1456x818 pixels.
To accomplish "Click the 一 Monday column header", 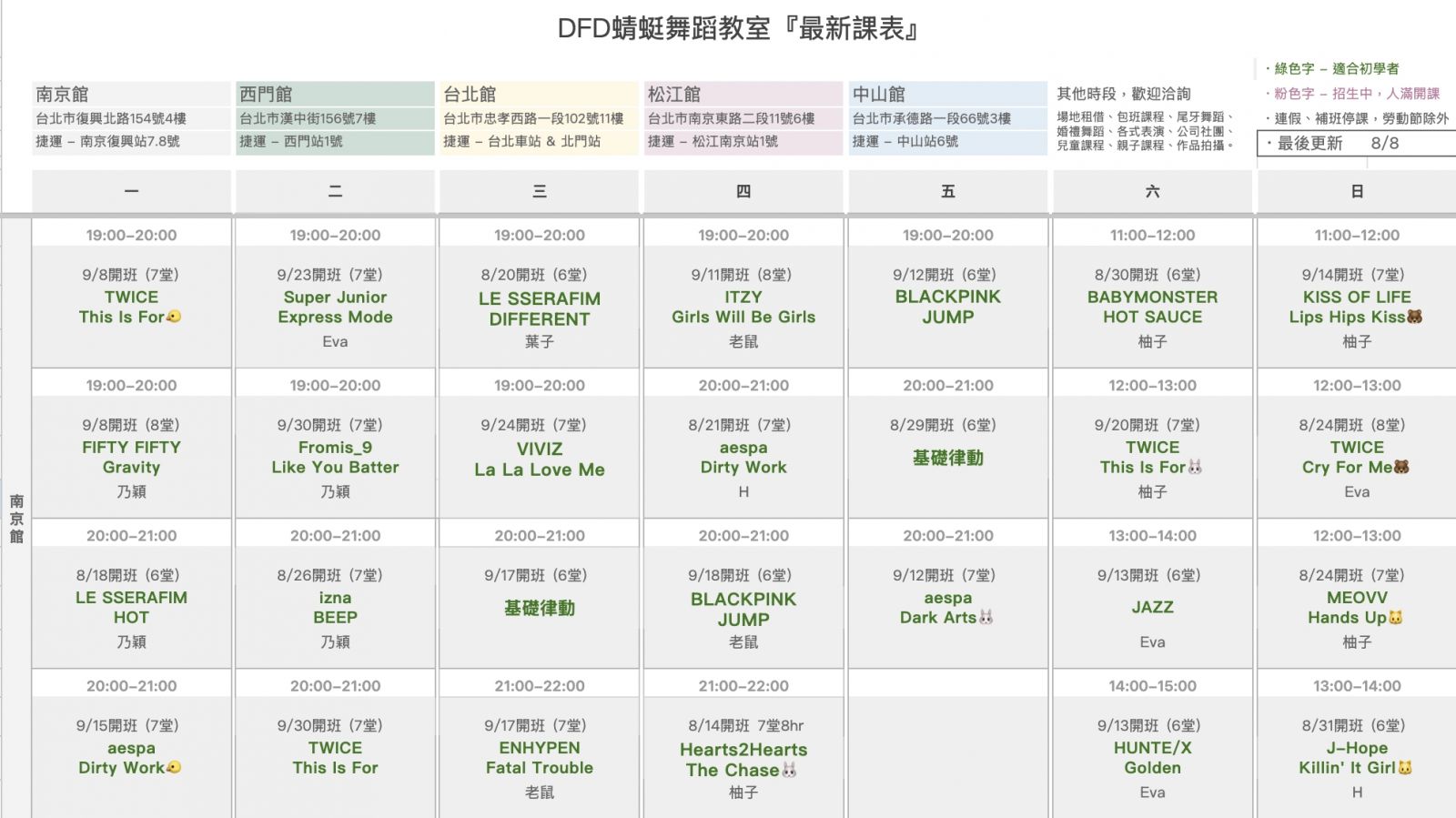I will tap(132, 191).
